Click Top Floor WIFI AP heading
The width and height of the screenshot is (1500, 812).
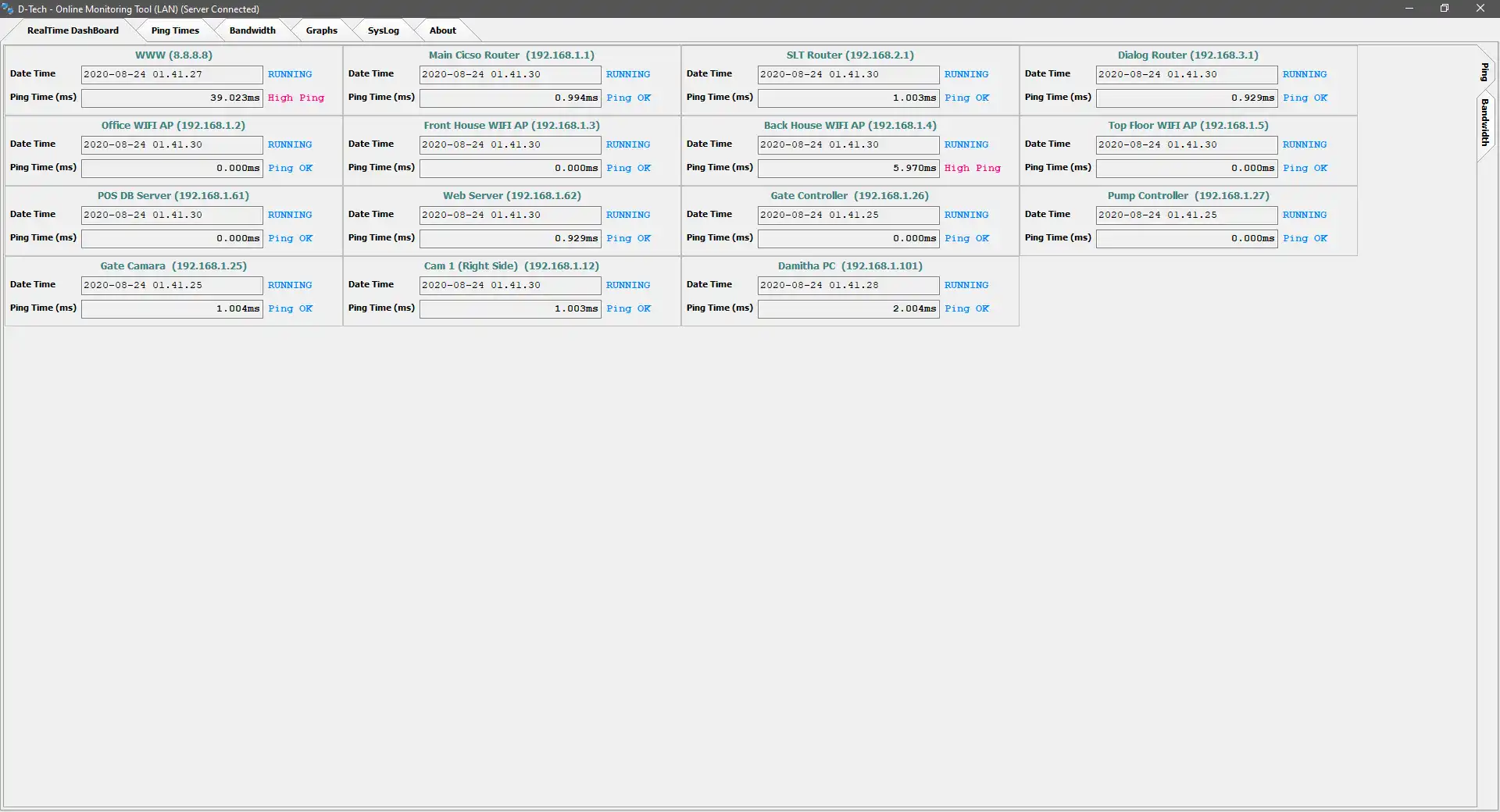[1188, 126]
